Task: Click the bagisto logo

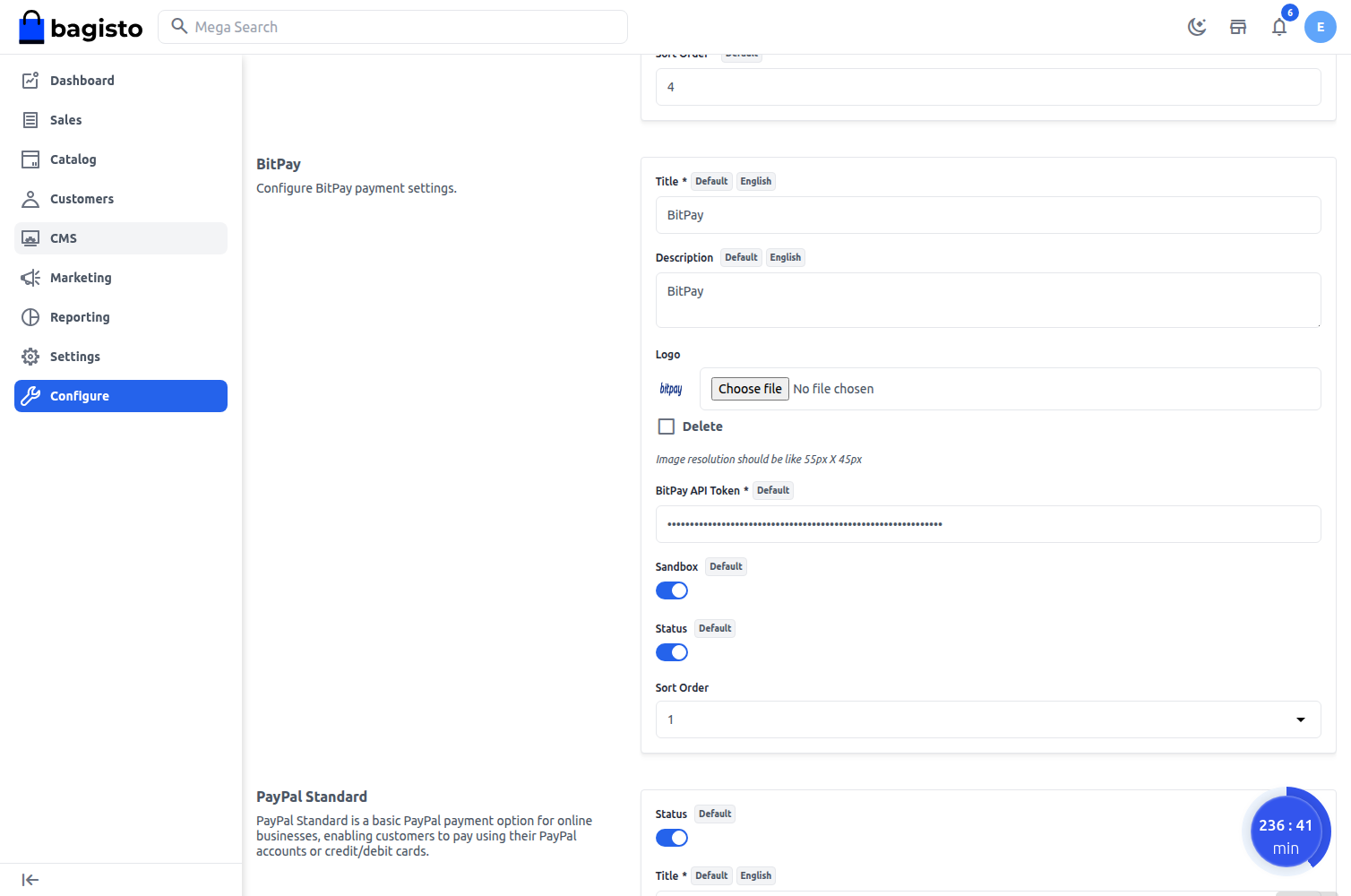Action: click(81, 27)
